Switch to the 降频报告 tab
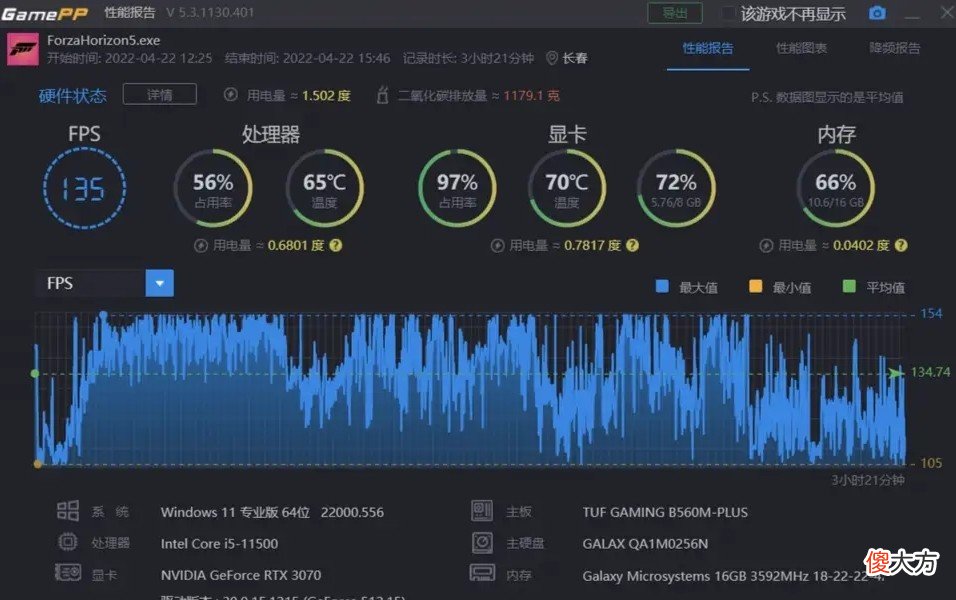 pyautogui.click(x=894, y=48)
